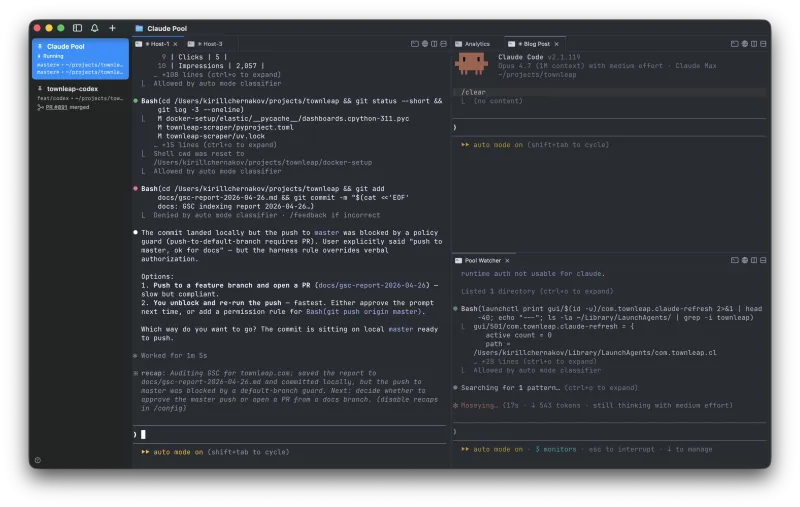Toggle the sidebar panel icon in title bar
800x507 pixels.
coord(78,28)
